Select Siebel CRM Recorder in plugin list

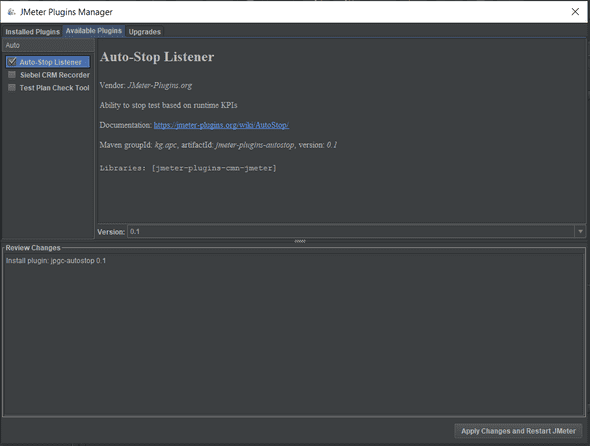(55, 75)
